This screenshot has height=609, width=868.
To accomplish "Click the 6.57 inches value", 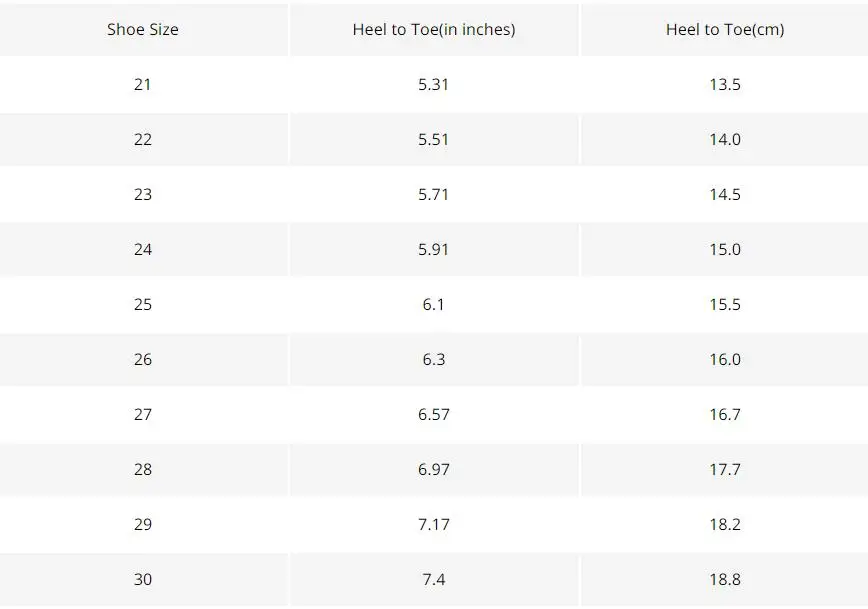I will click(x=433, y=414).
